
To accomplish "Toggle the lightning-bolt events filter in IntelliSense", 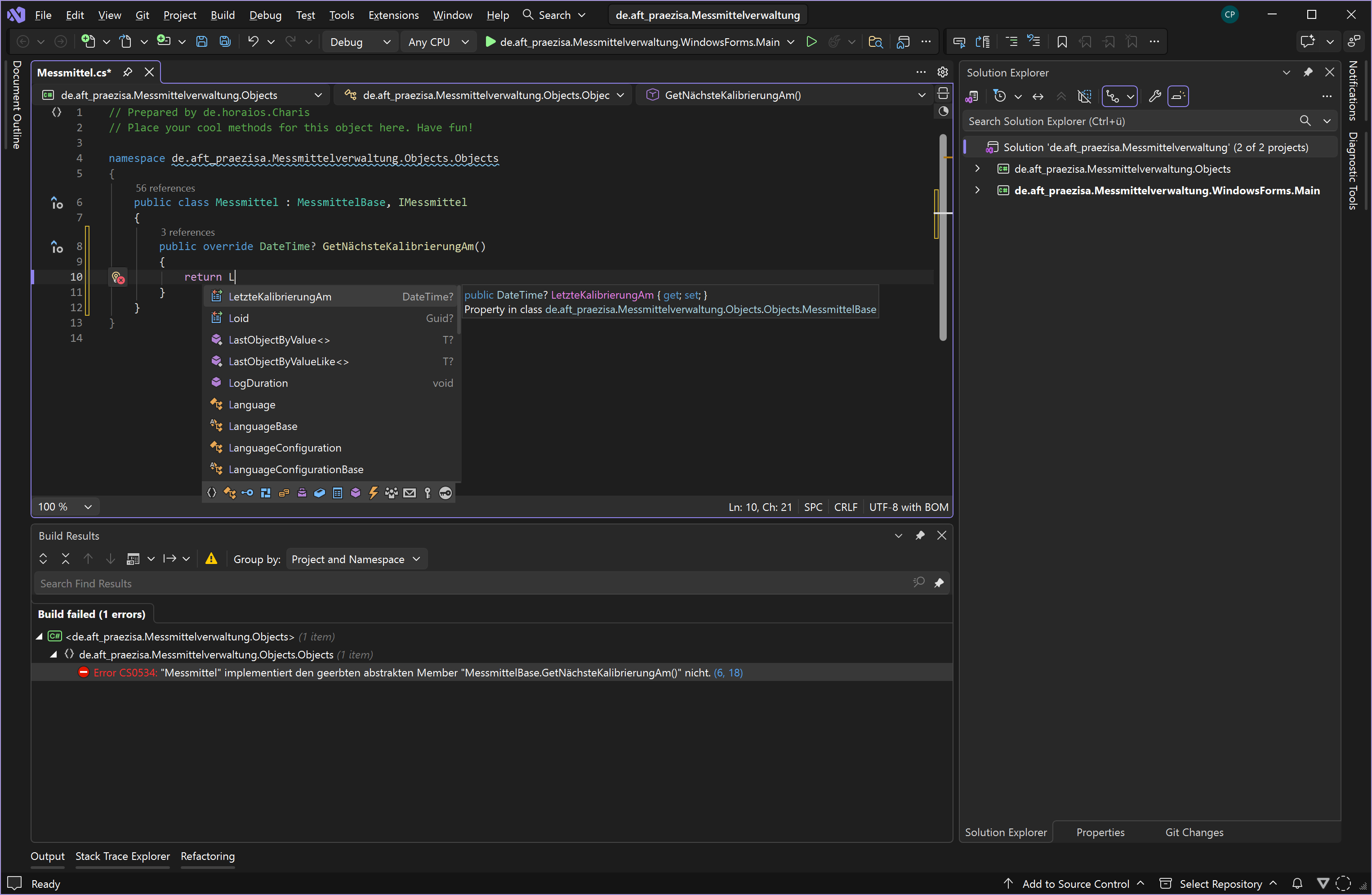I will pyautogui.click(x=374, y=493).
